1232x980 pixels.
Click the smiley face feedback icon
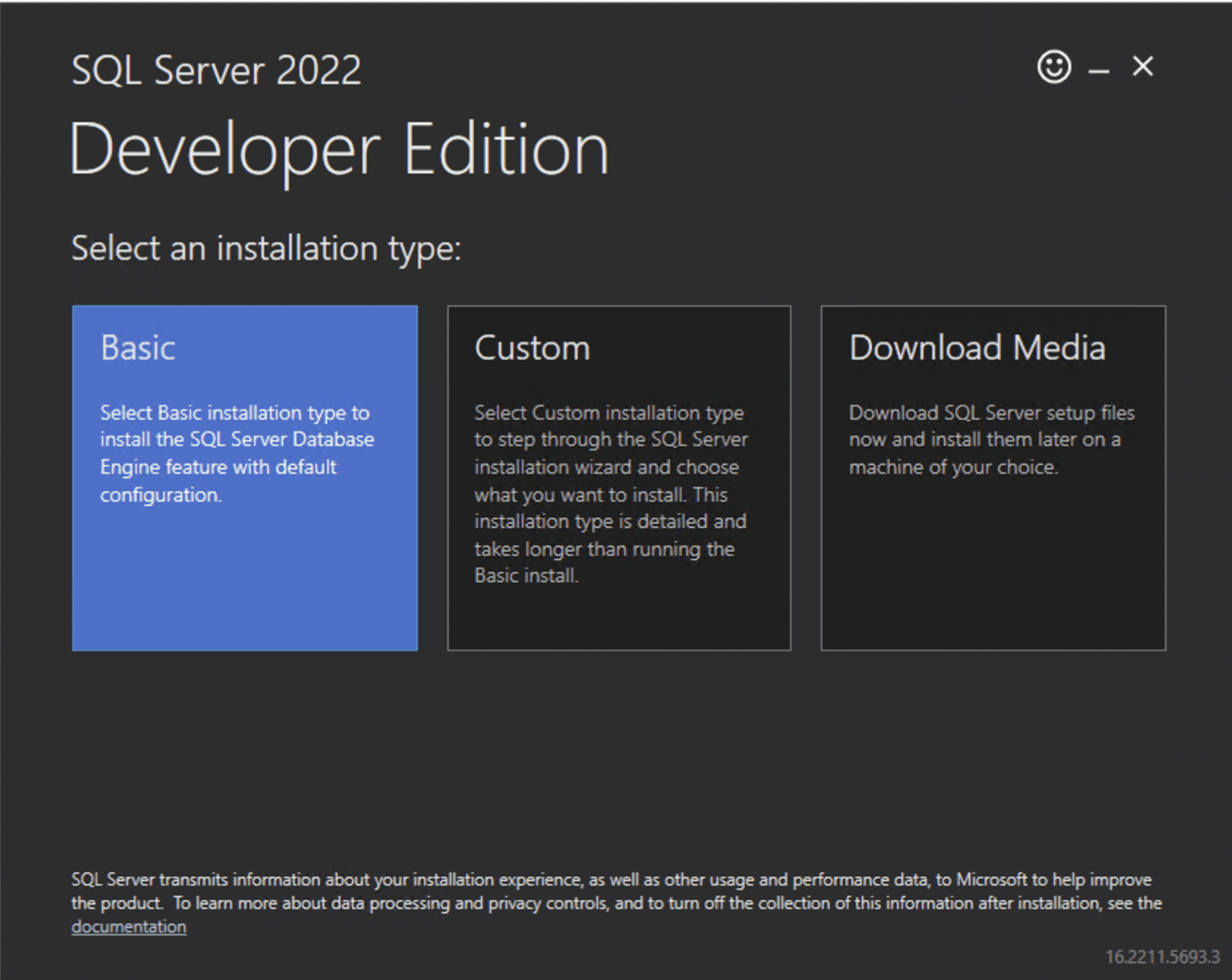[x=1053, y=67]
